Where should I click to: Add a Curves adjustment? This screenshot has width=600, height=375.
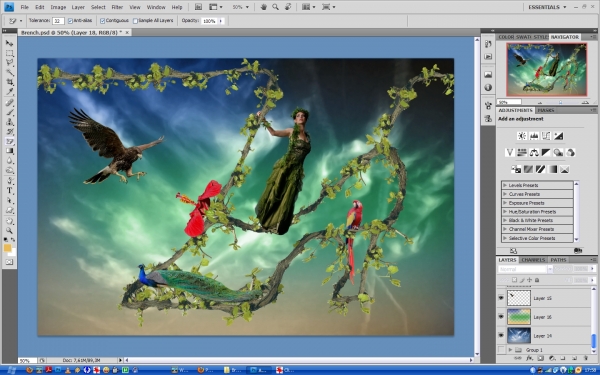[546, 136]
